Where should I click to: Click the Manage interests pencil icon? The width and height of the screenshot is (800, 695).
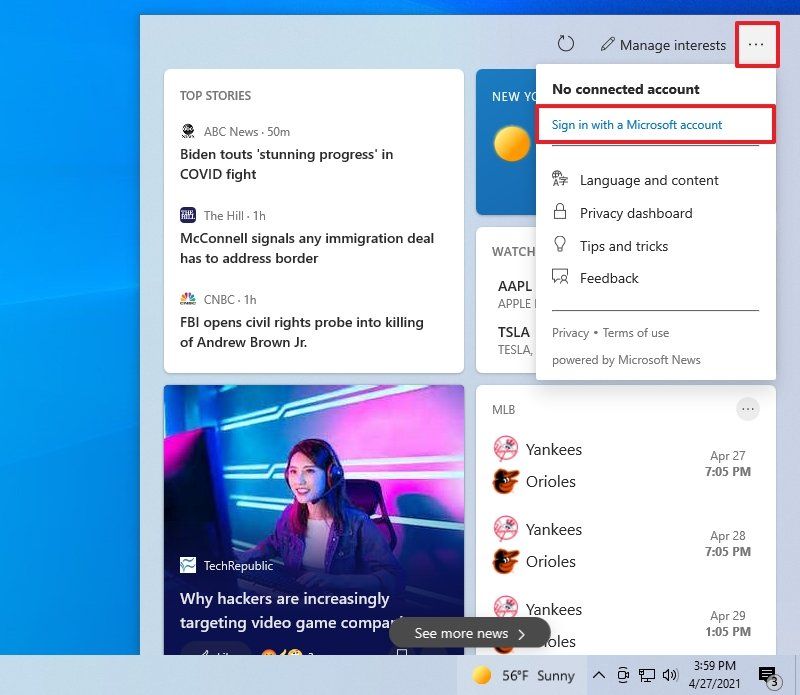pos(606,44)
